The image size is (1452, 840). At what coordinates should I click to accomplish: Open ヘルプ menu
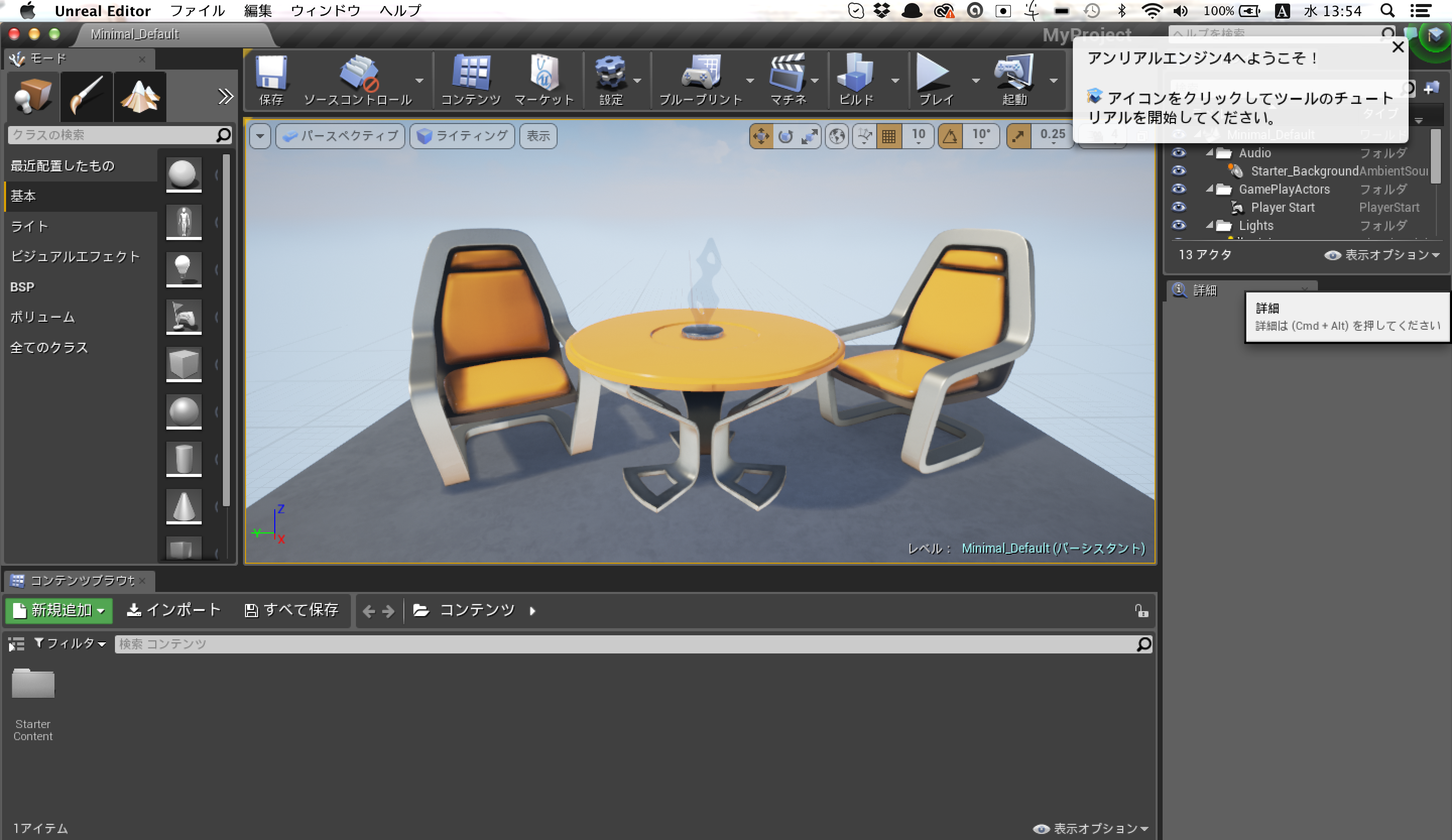[x=400, y=11]
